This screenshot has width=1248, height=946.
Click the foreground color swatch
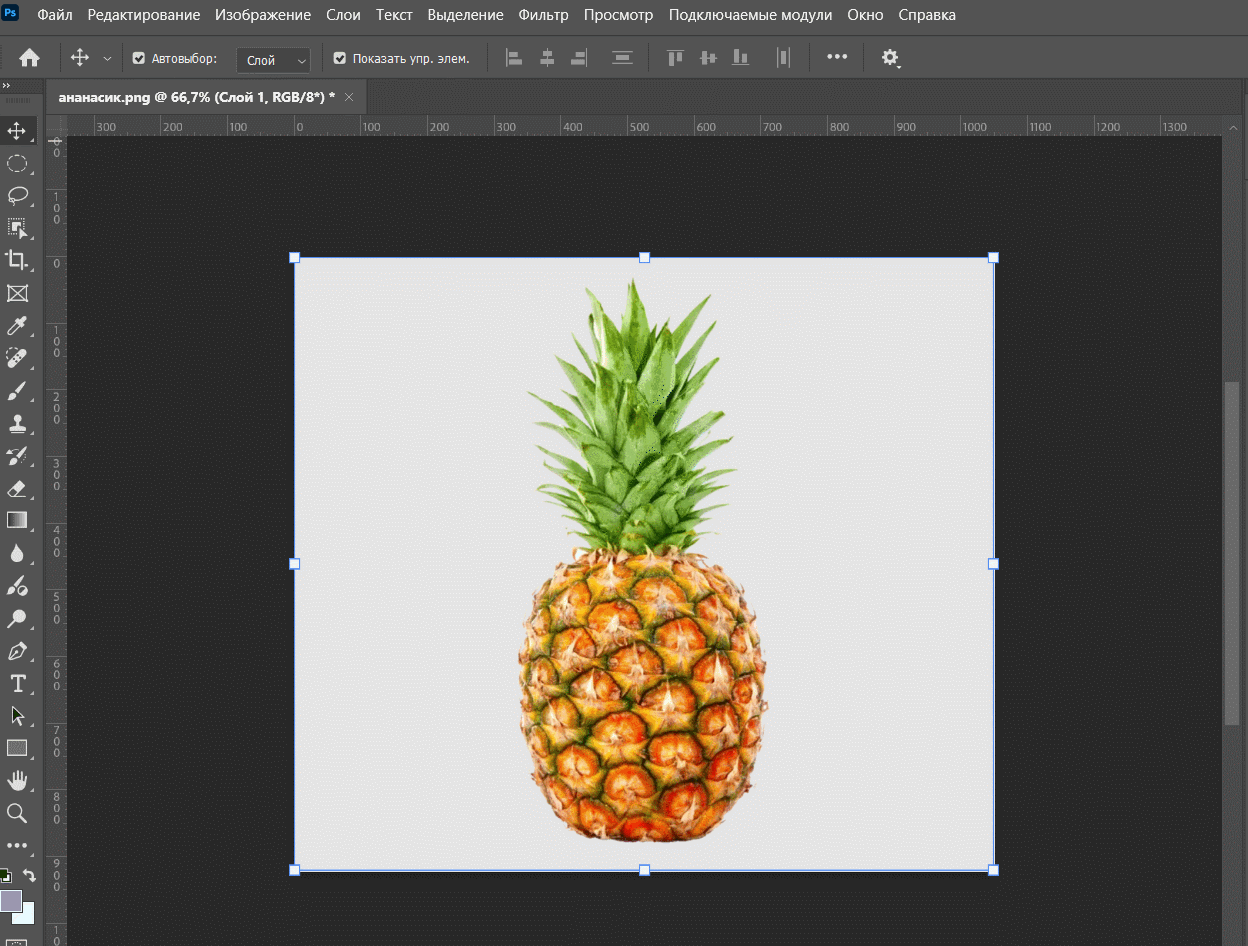click(x=11, y=900)
